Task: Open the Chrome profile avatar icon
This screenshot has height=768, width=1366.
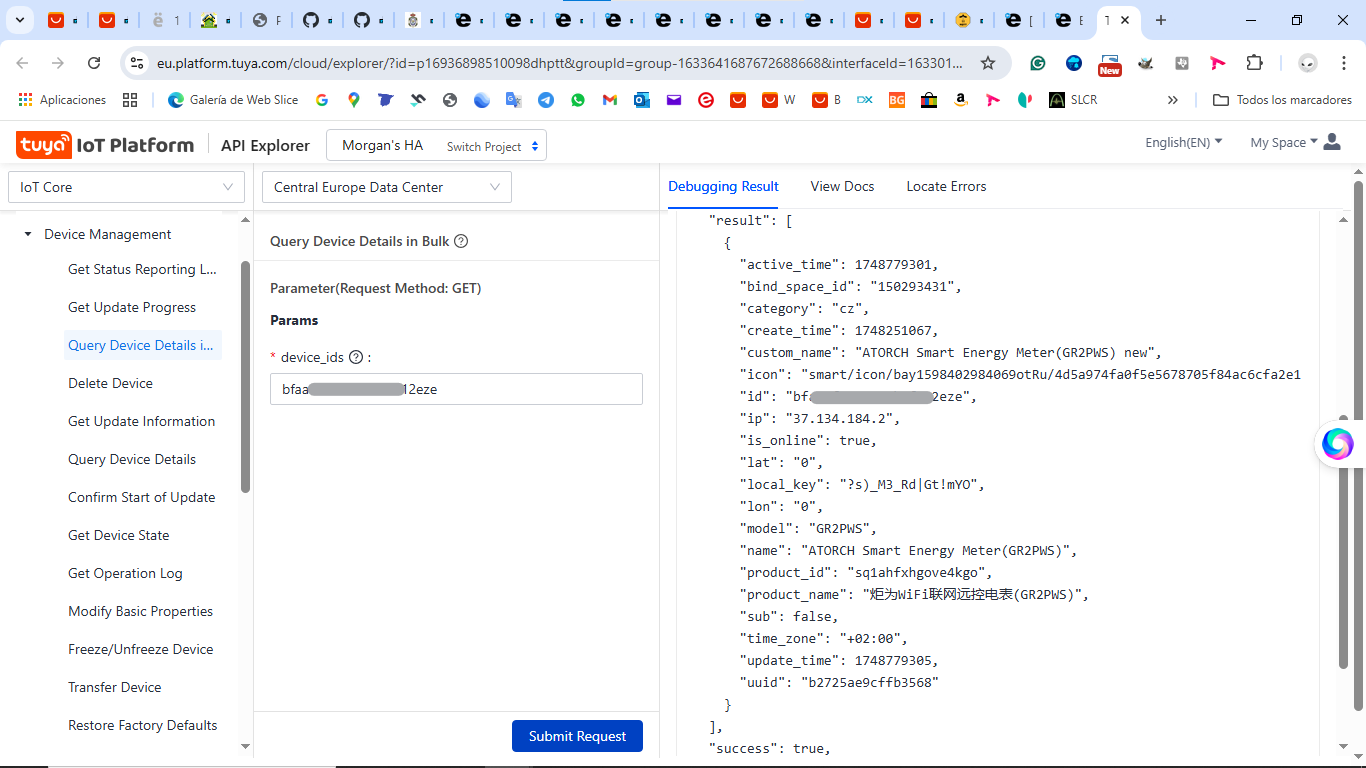Action: [x=1308, y=63]
